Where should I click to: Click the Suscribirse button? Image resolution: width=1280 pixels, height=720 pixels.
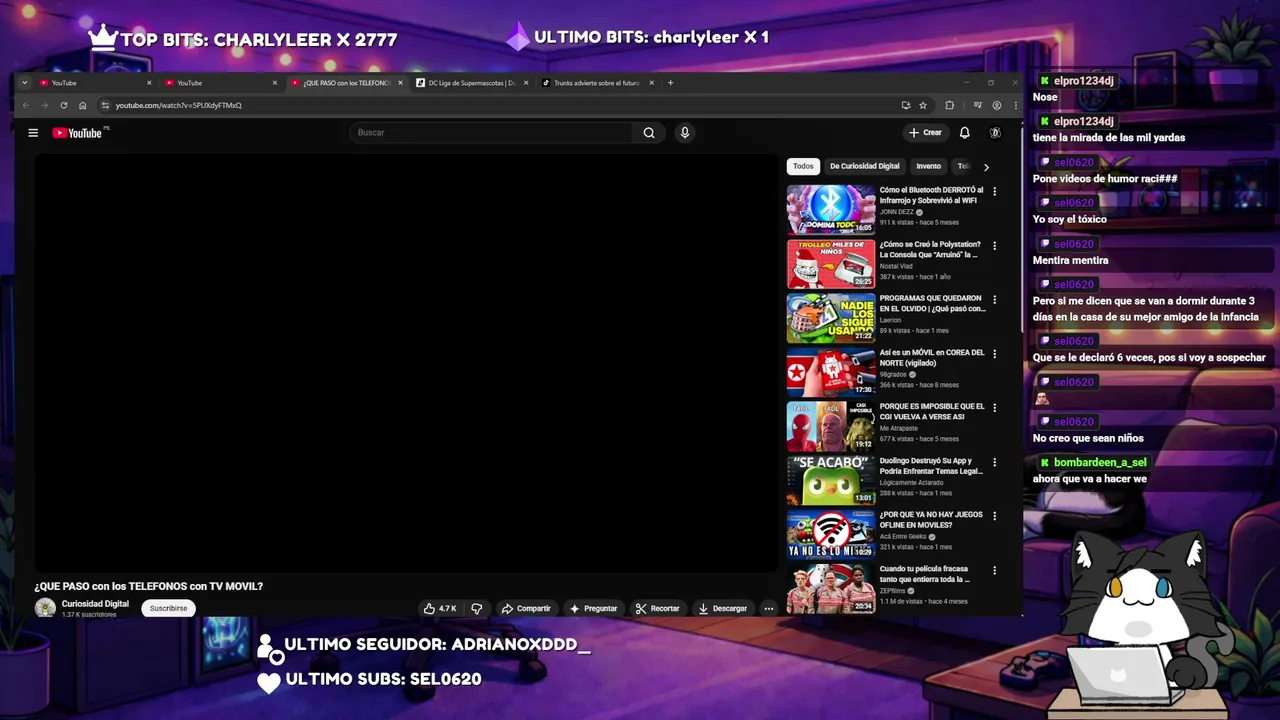click(x=168, y=608)
